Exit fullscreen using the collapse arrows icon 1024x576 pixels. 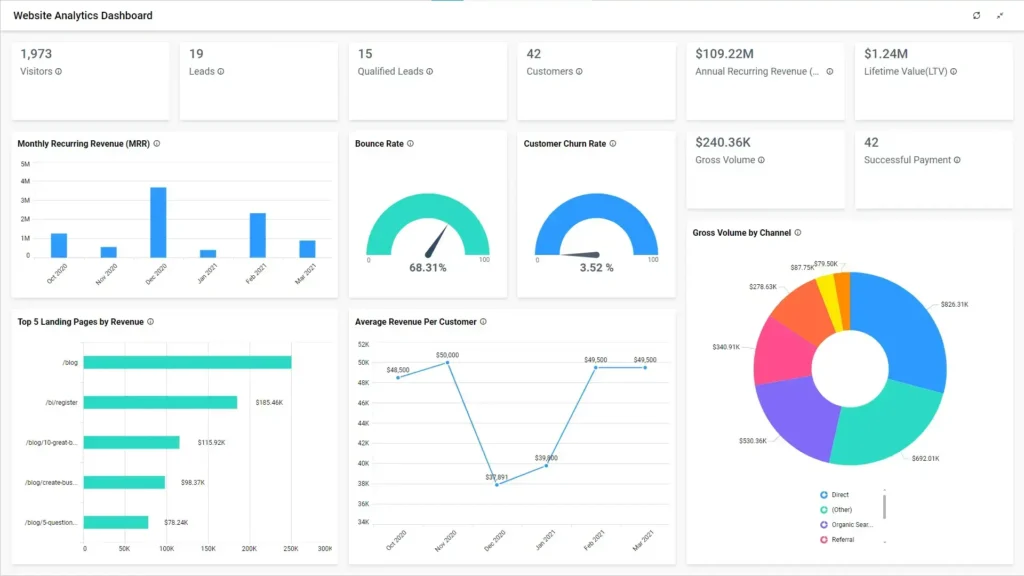click(1000, 15)
